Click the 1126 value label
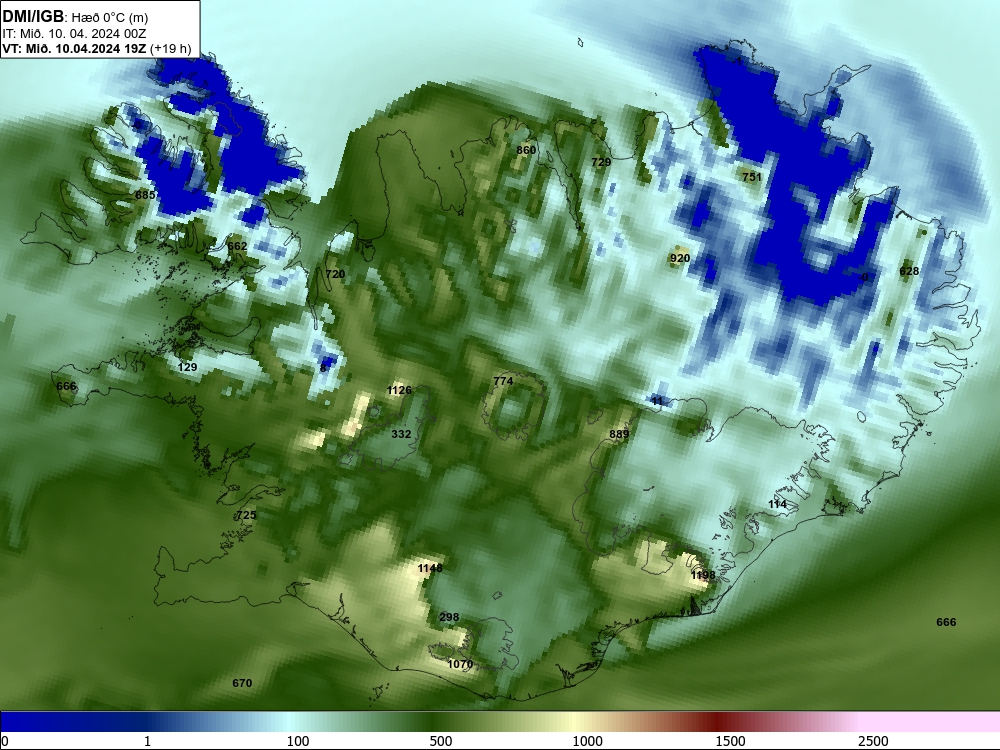Image resolution: width=1000 pixels, height=750 pixels. pyautogui.click(x=399, y=390)
